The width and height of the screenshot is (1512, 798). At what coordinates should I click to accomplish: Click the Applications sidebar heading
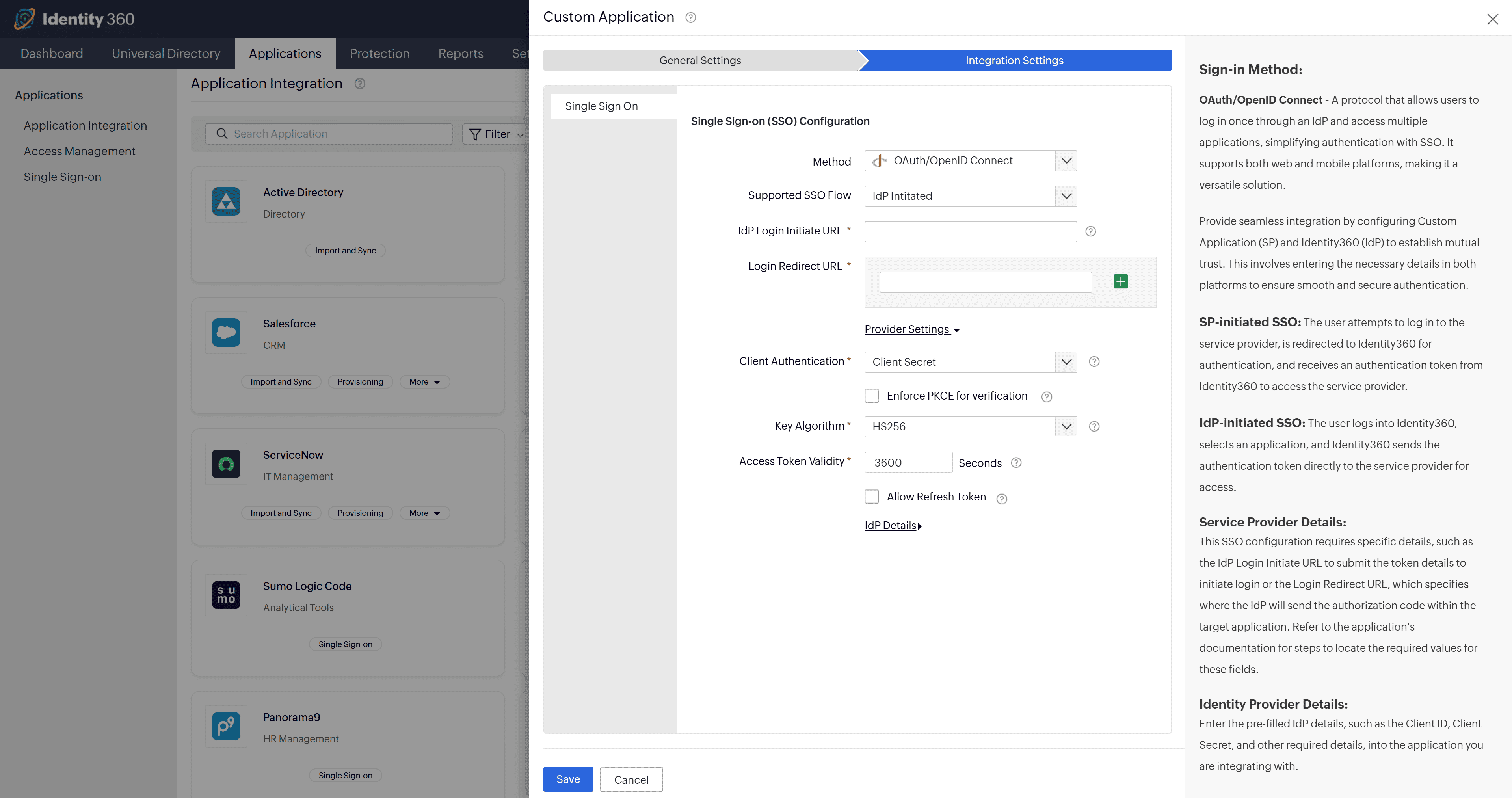49,95
